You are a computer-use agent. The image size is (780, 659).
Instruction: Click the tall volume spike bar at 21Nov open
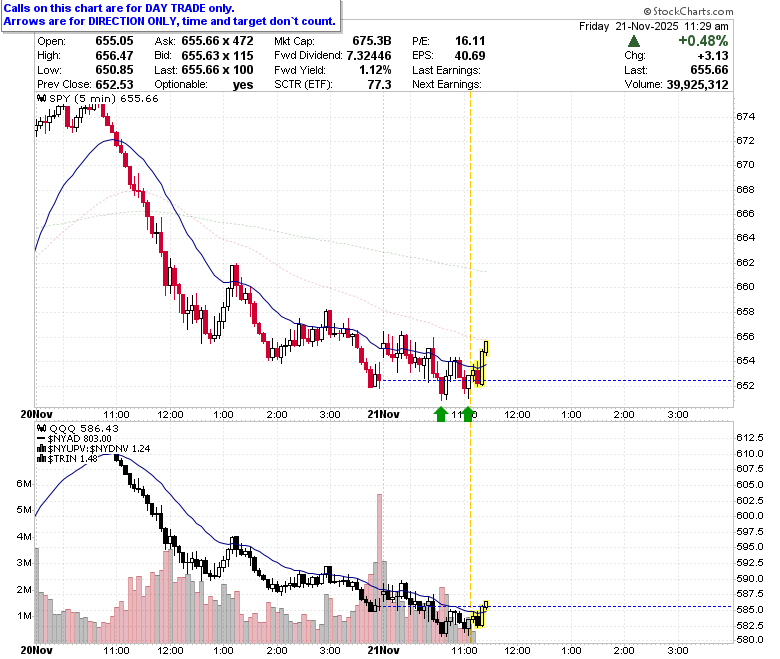(380, 568)
